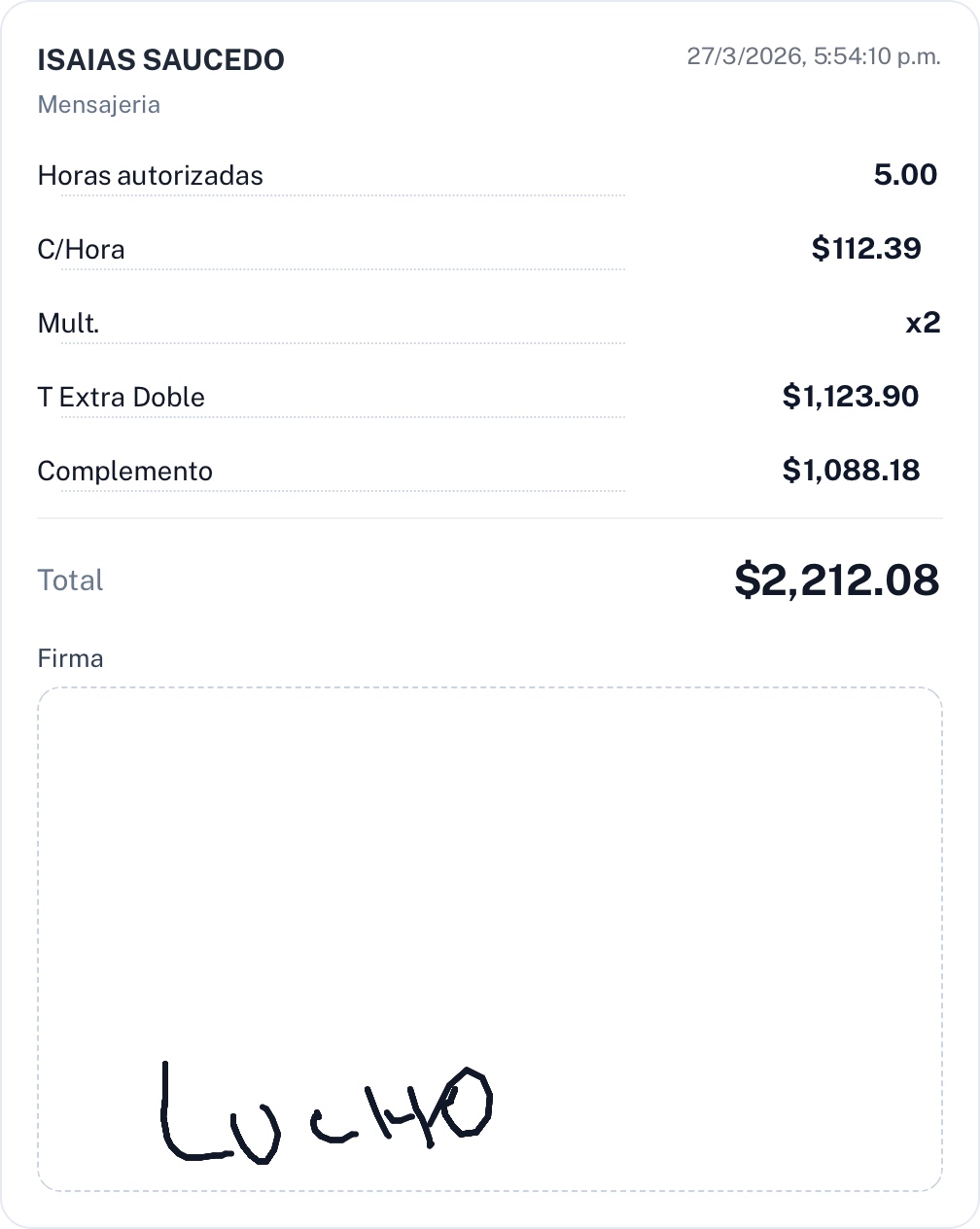Click the ISAIAS SAUCEDO name heading
This screenshot has width=980, height=1229.
pyautogui.click(x=160, y=60)
